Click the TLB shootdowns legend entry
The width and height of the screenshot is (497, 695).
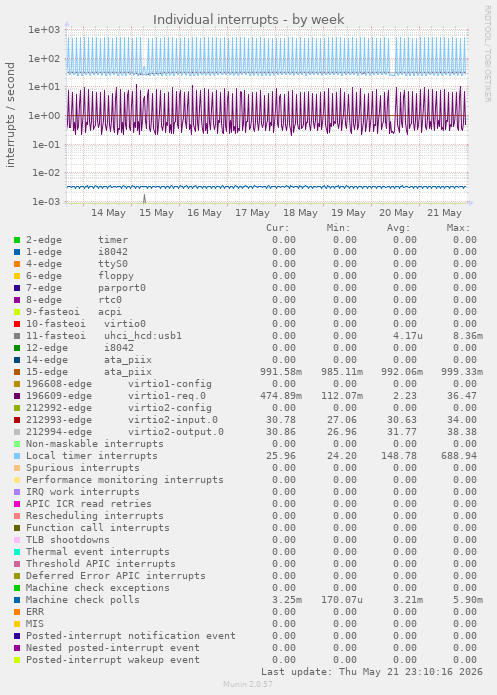67,540
